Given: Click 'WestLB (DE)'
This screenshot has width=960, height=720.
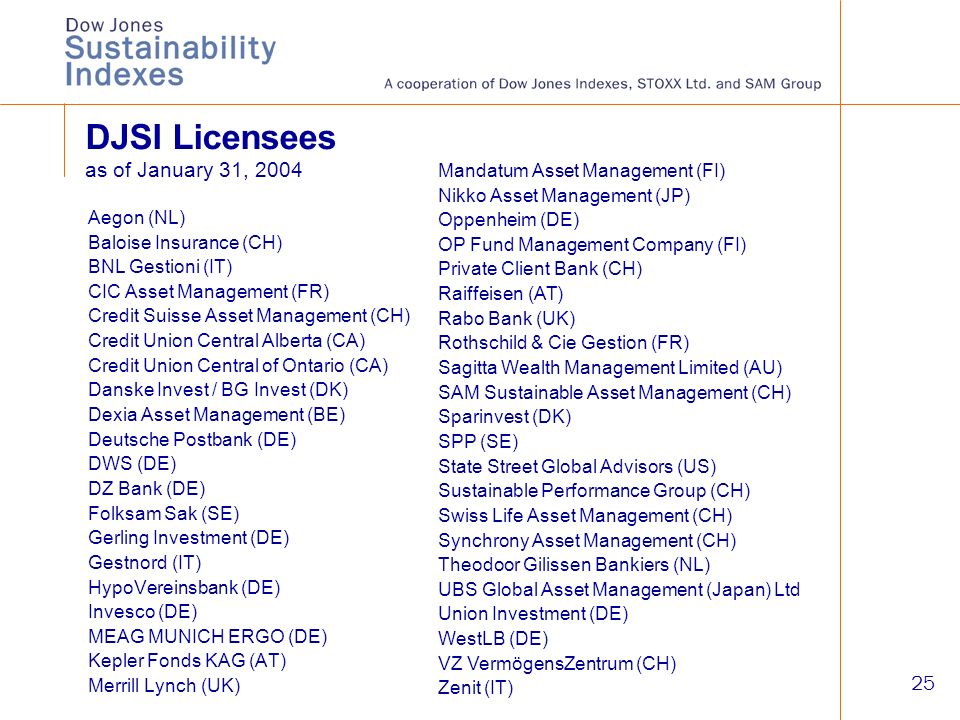Looking at the screenshot, I should pos(493,639).
